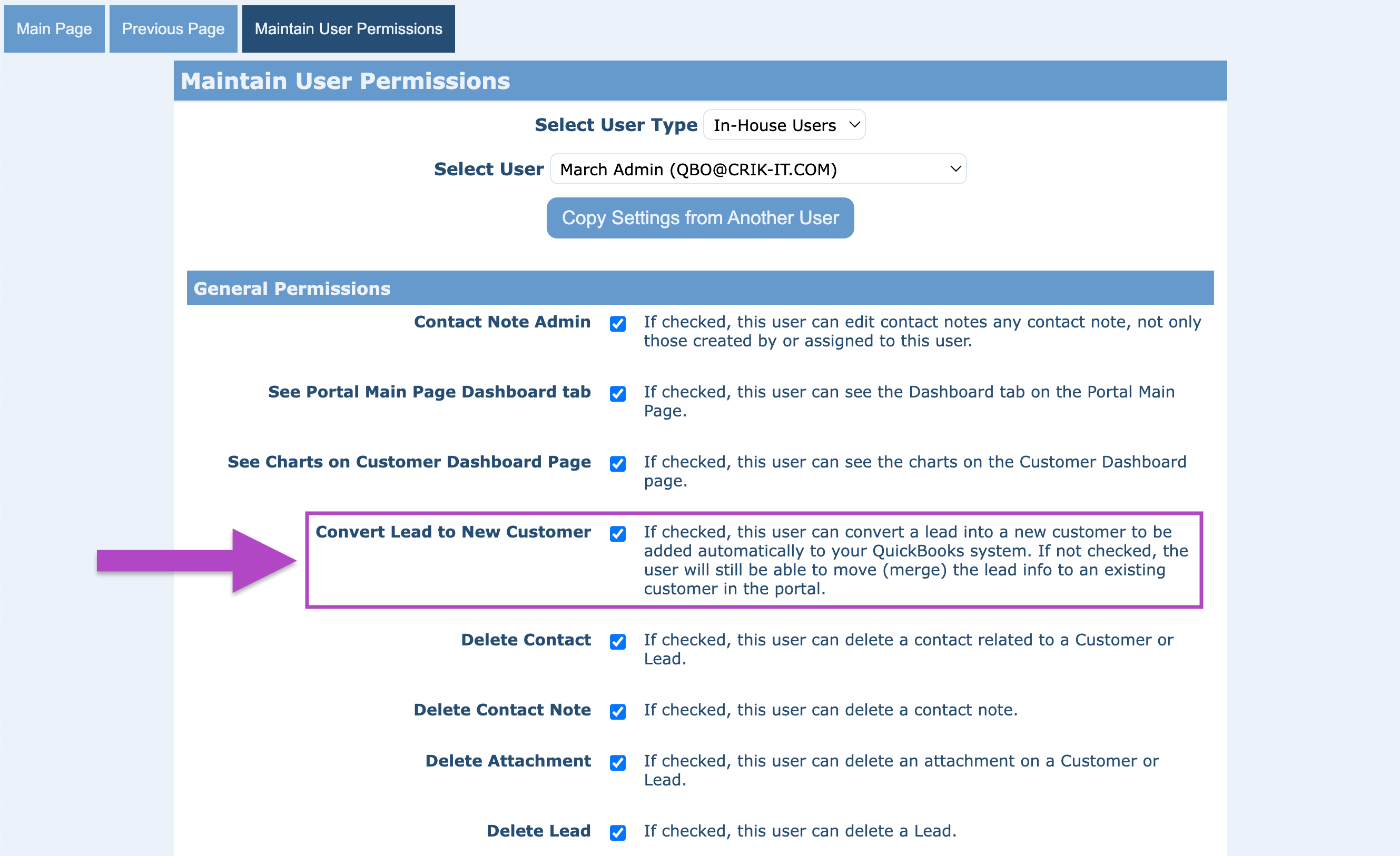Expand the Select User dropdown
1400x856 pixels.
click(757, 170)
